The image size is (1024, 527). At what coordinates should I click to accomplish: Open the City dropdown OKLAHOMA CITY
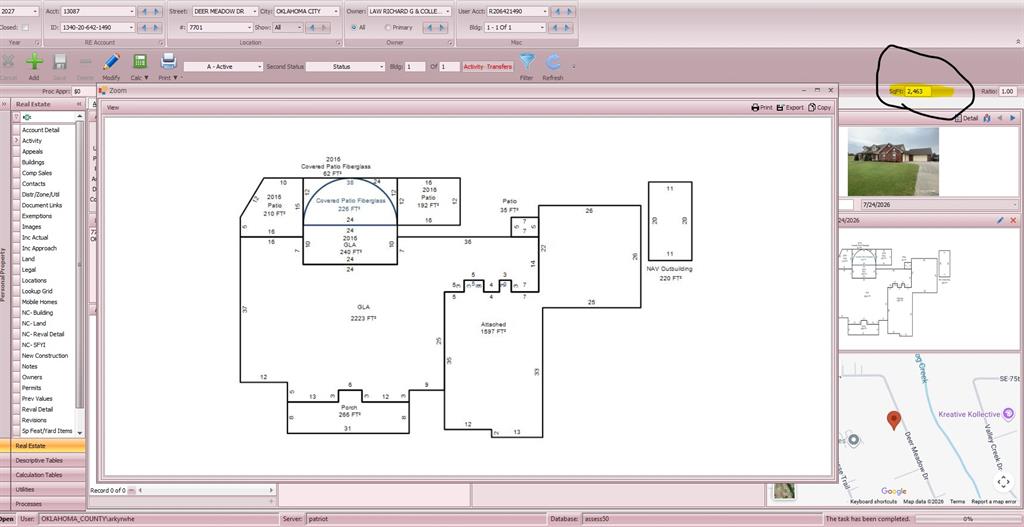point(336,12)
